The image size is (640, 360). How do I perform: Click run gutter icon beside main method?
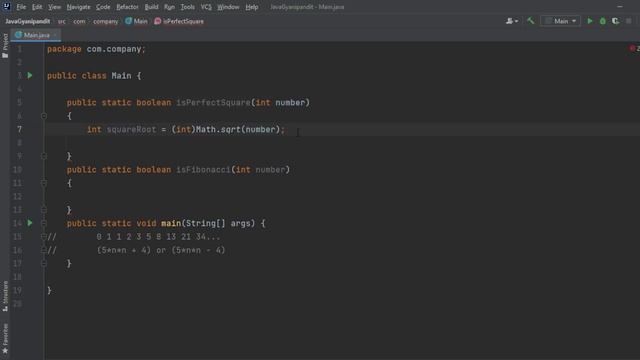pyautogui.click(x=30, y=223)
